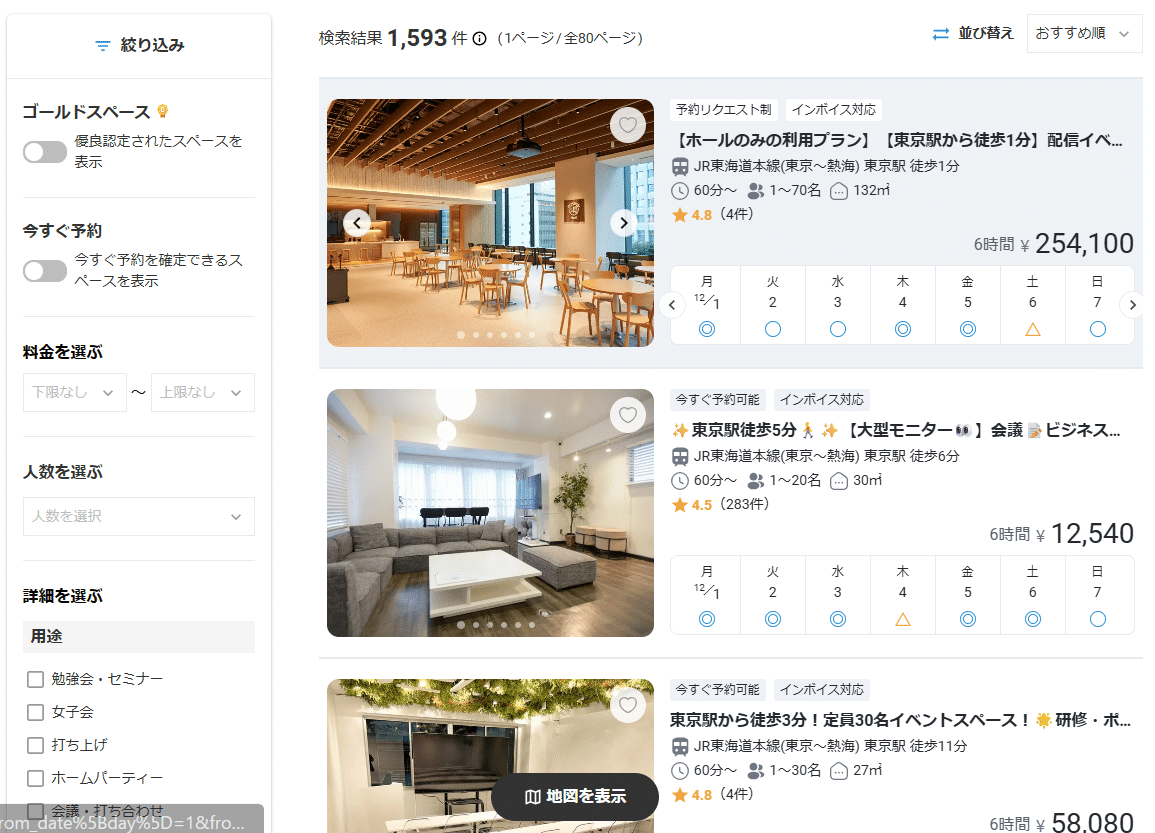Enable the ゴールドスペース toggle
1155x833 pixels.
[x=45, y=152]
